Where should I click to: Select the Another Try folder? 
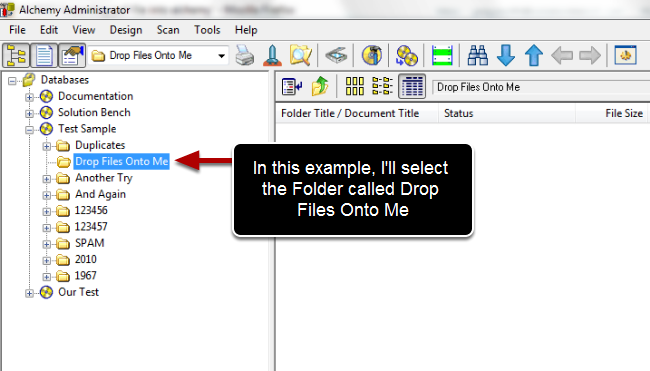pos(104,178)
